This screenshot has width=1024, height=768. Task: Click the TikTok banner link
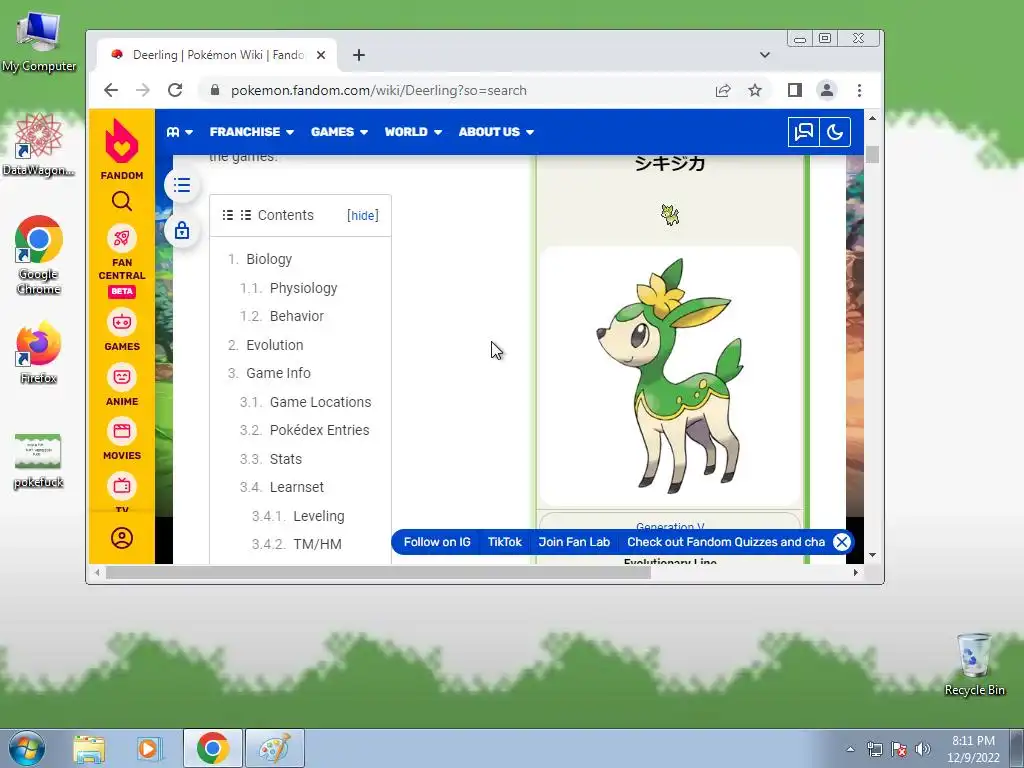pos(505,542)
